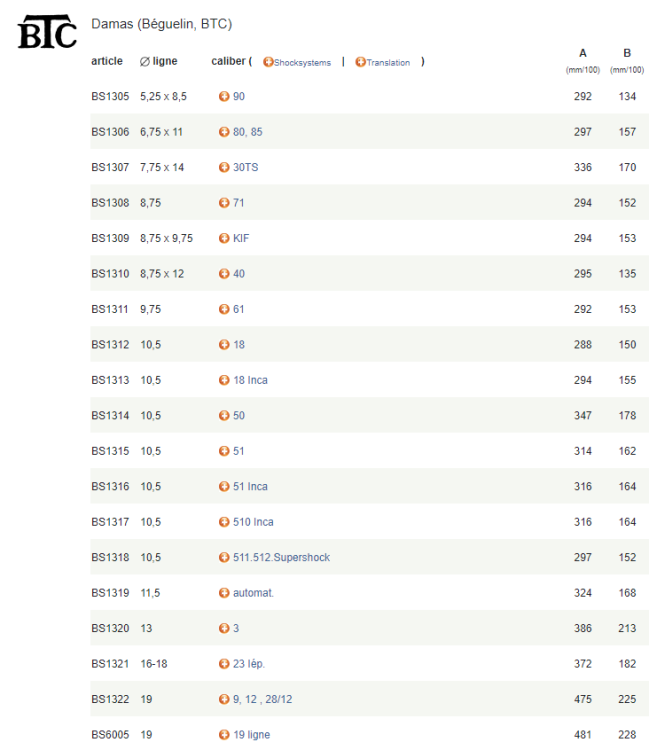Click the plus icon in row BS1315
The width and height of the screenshot is (649, 750).
coord(224,451)
